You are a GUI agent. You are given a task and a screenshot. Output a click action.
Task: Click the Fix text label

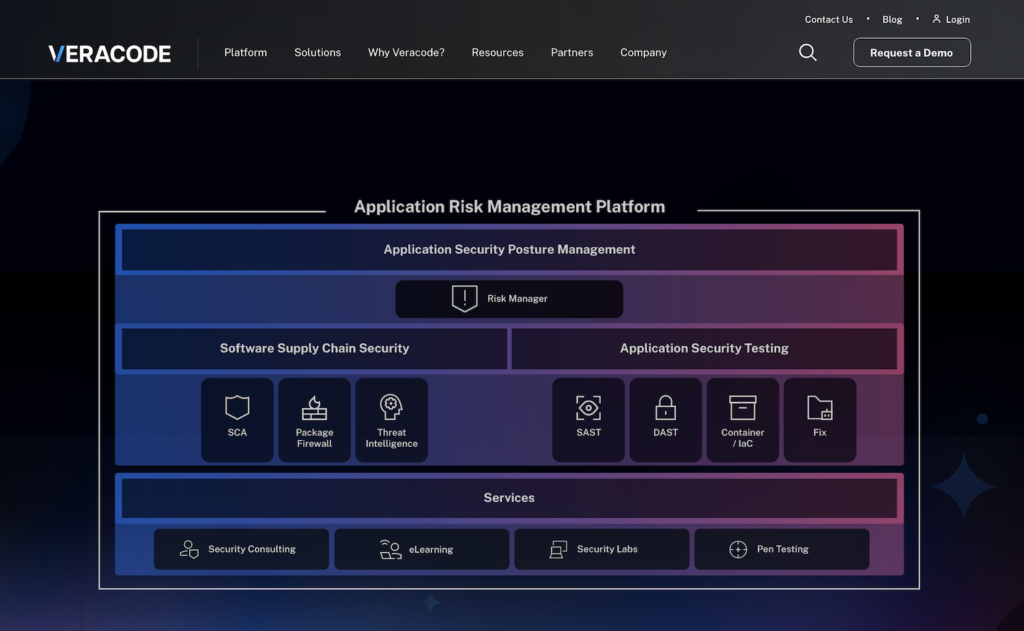(820, 432)
